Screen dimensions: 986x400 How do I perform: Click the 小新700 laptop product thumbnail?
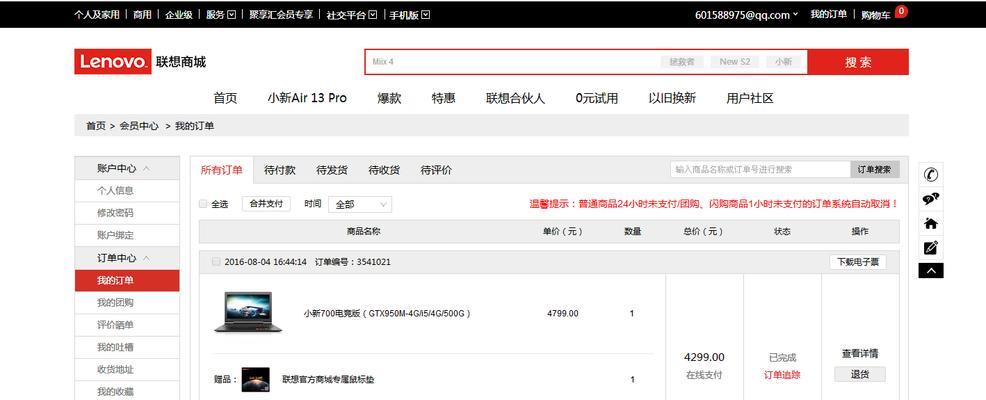(x=248, y=312)
